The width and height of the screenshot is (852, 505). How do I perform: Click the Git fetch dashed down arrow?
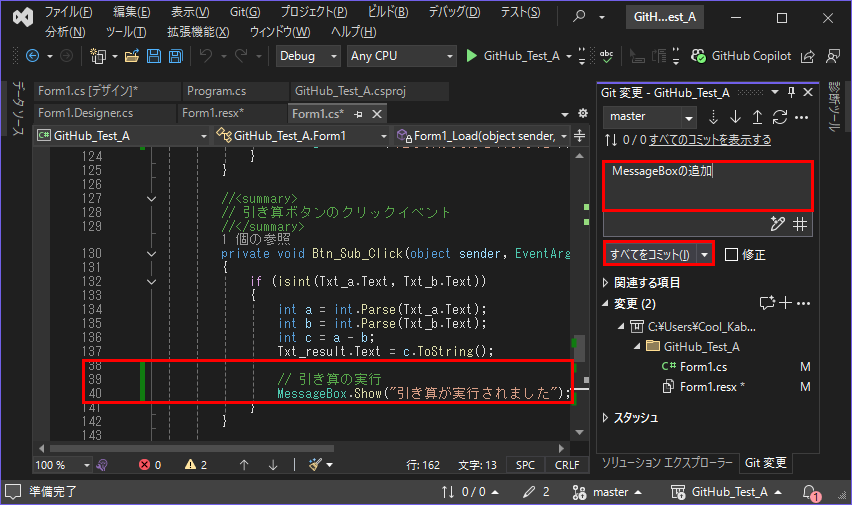pyautogui.click(x=713, y=117)
